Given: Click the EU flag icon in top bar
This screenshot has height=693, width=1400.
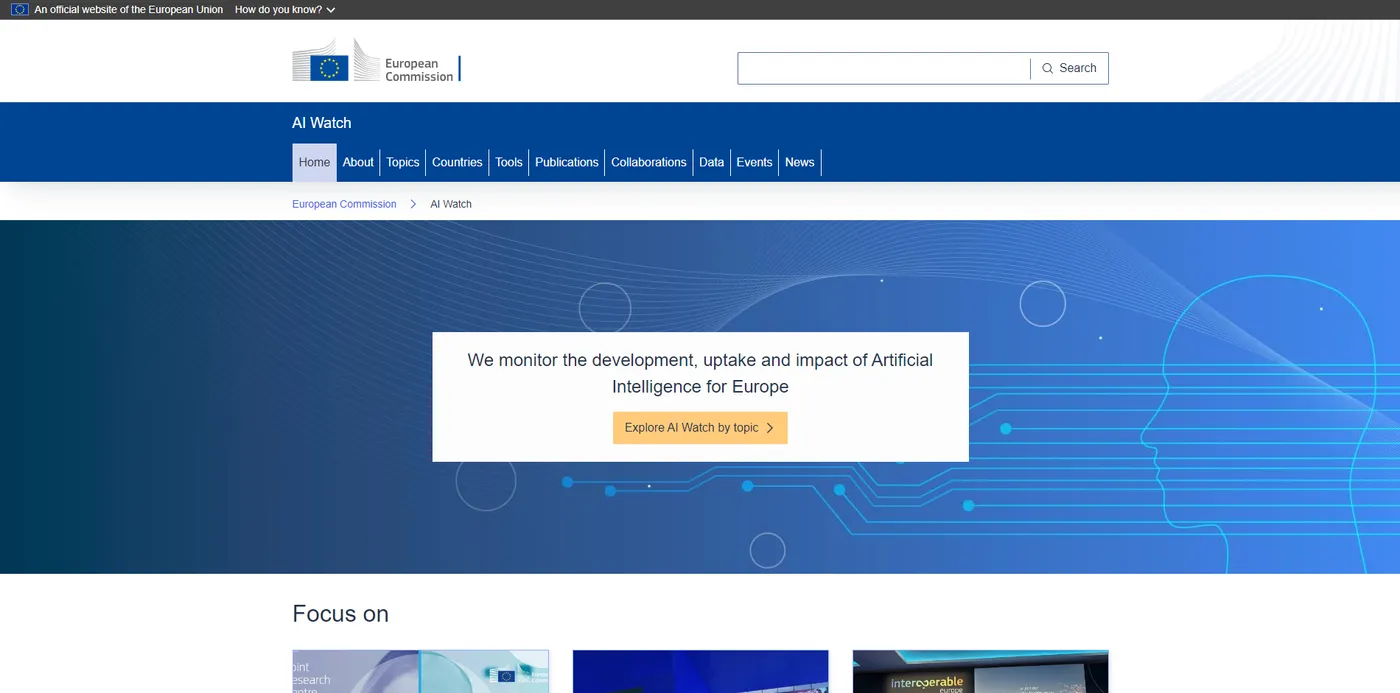Looking at the screenshot, I should point(19,10).
